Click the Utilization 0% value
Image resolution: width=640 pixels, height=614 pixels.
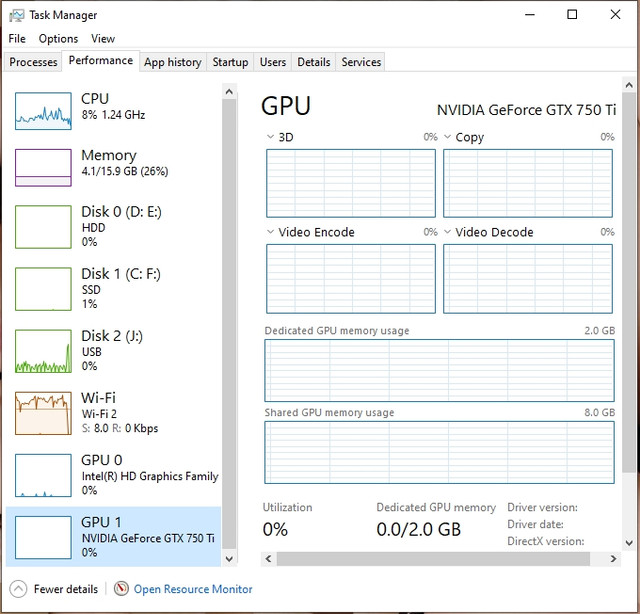pos(275,529)
